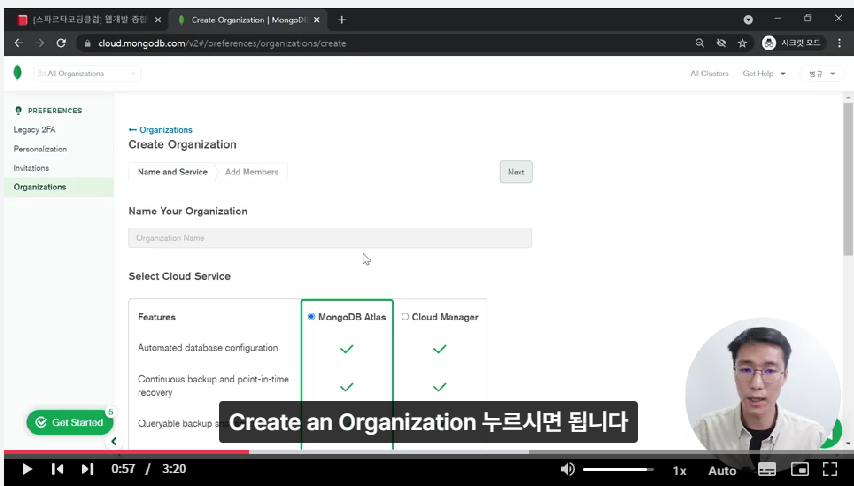The image size is (854, 486).
Task: Open All Clusters link
Action: pos(709,74)
